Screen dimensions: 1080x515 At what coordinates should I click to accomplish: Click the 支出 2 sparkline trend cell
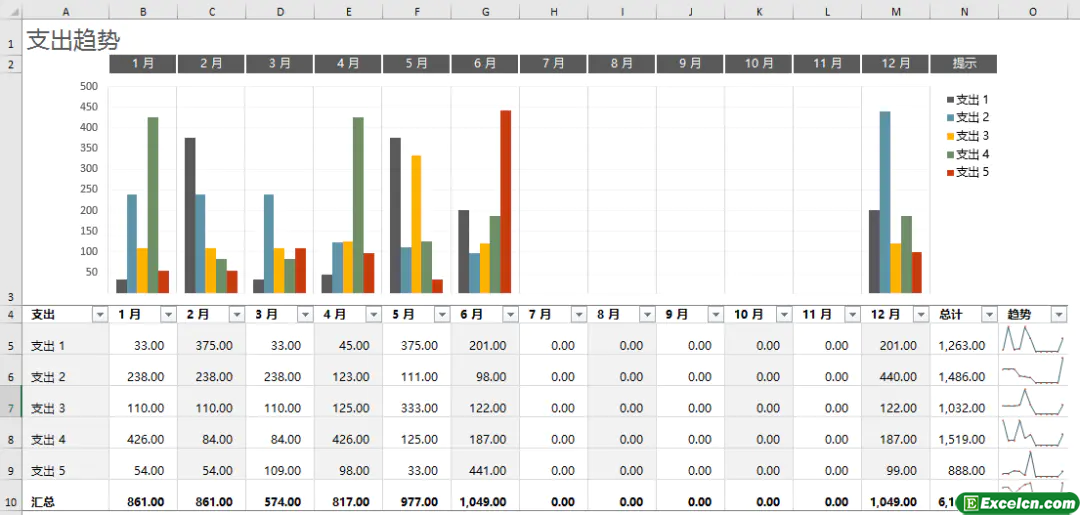point(1033,371)
